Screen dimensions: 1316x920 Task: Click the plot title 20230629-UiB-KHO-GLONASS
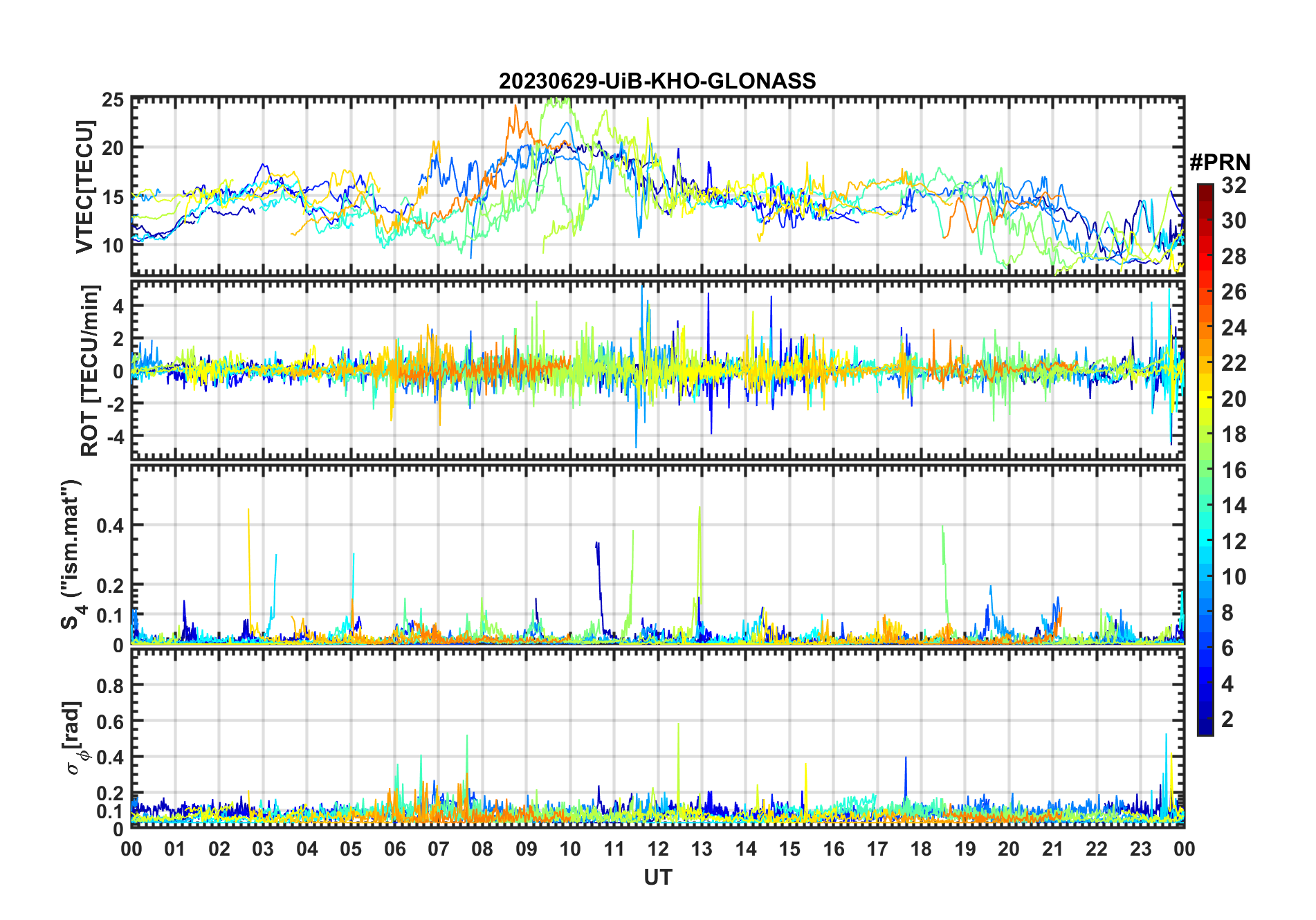pos(657,81)
